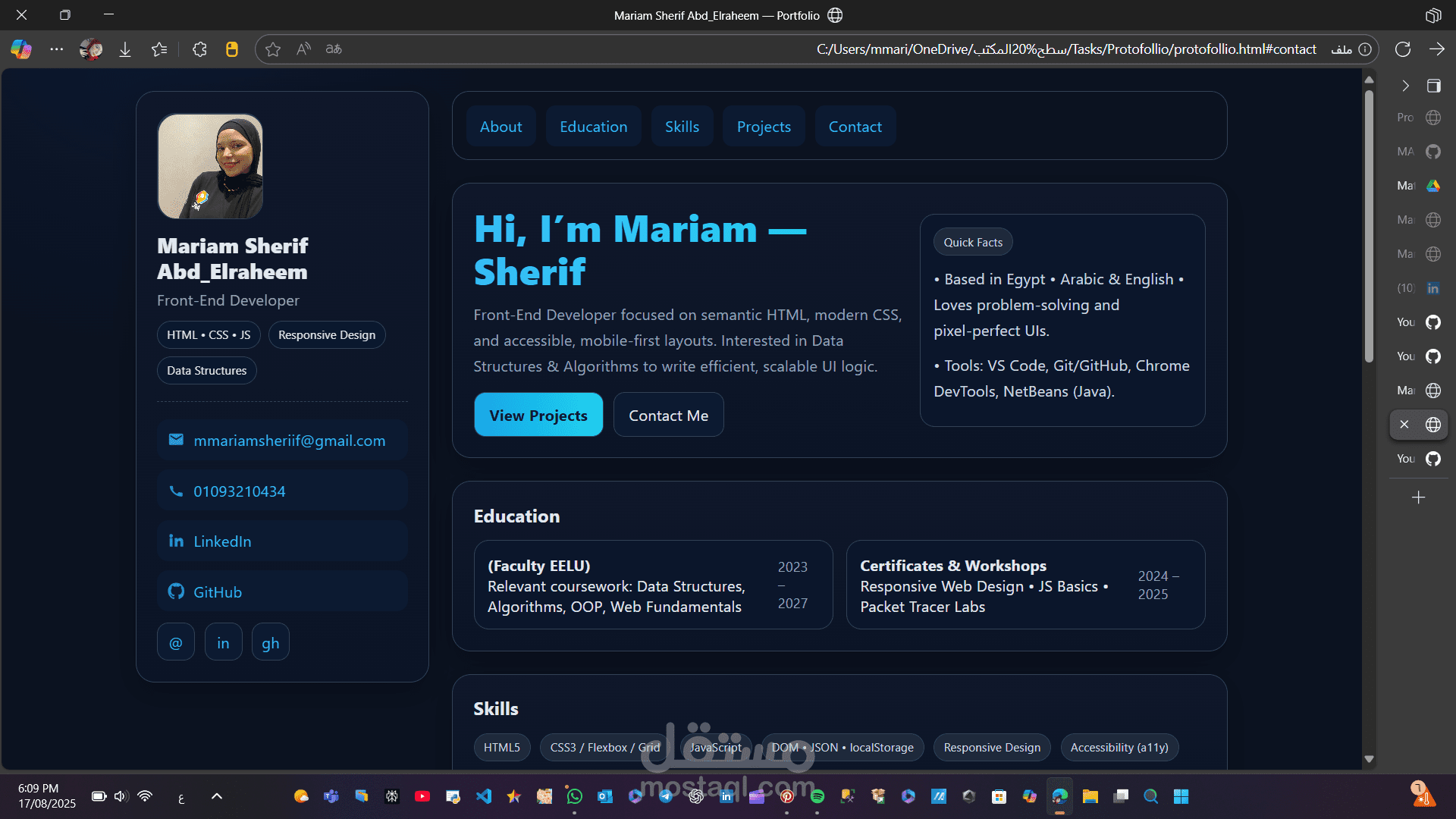Click the mmariamsheriif@gmail.com email link
1456x819 pixels.
(x=289, y=441)
